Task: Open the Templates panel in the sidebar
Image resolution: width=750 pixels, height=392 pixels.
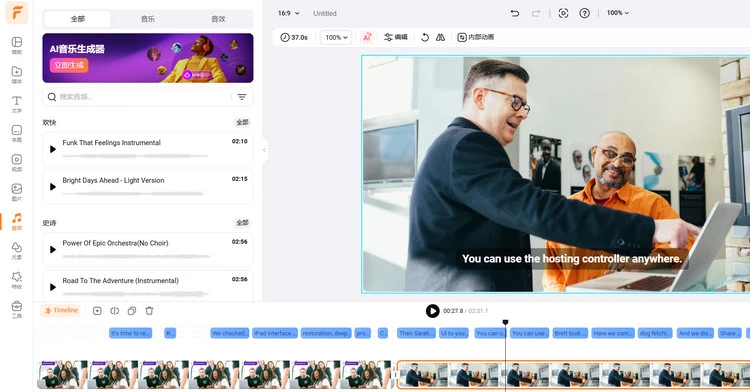Action: pos(17,45)
